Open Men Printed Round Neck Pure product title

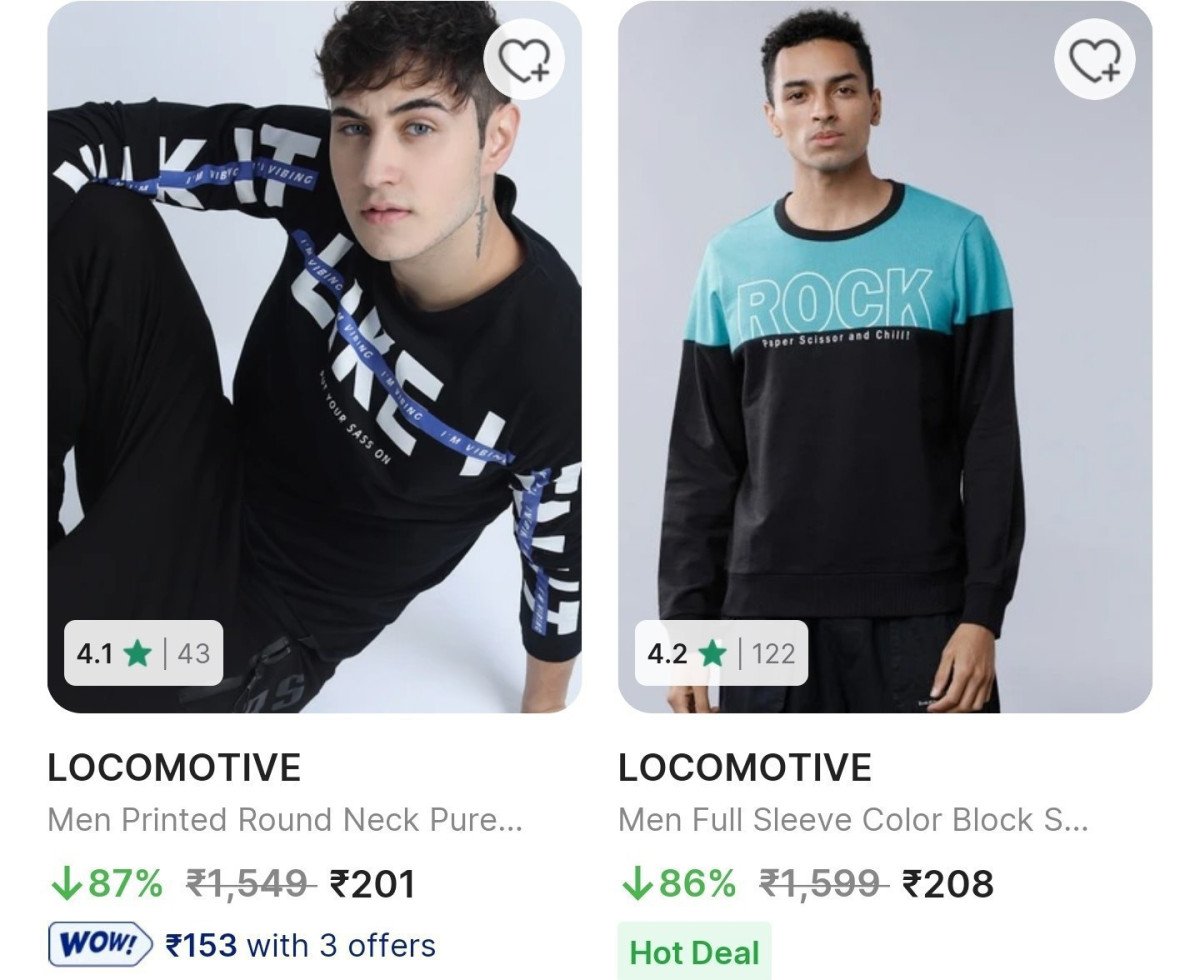(x=285, y=820)
